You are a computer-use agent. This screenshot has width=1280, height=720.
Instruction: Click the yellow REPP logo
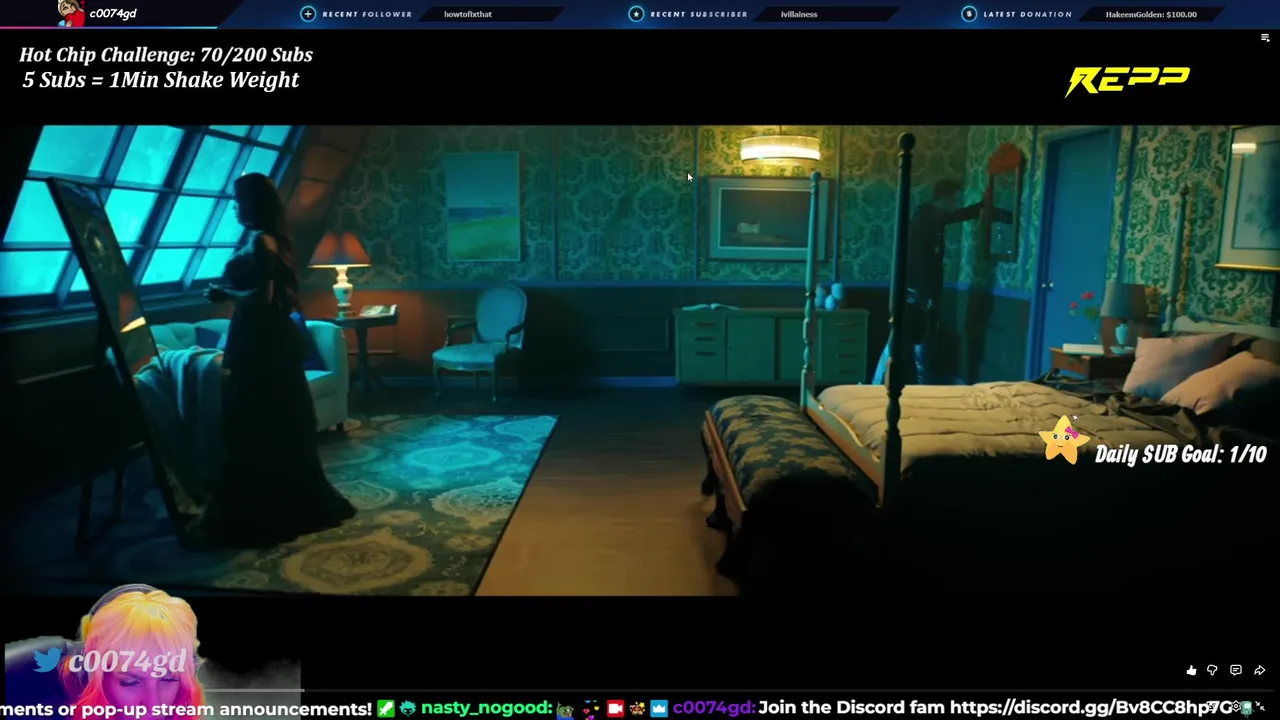click(x=1127, y=81)
